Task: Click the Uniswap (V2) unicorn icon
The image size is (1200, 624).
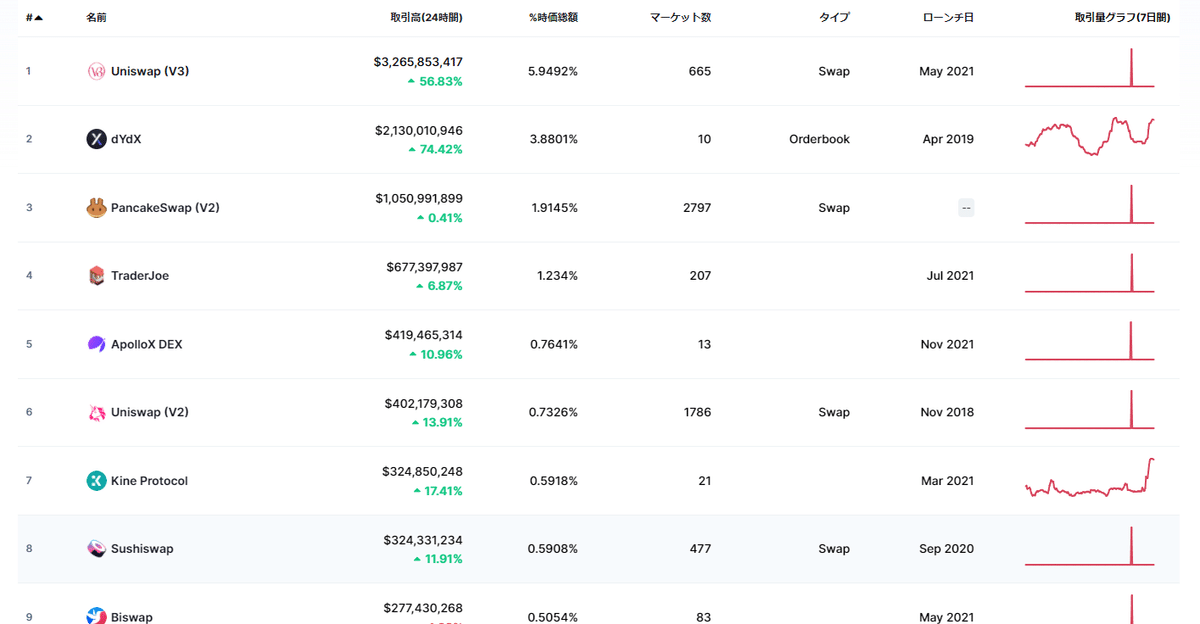Action: [x=96, y=412]
